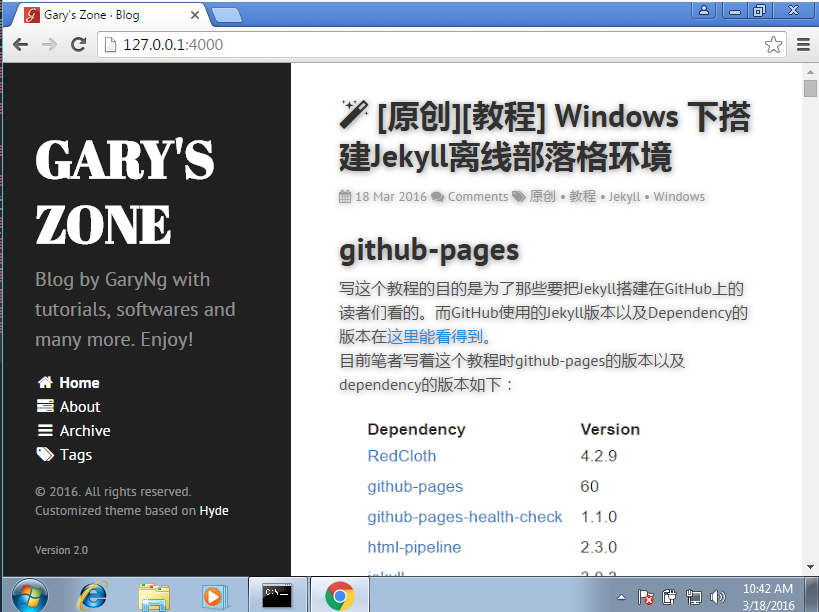Viewport: 819px width, 612px height.
Task: Select the Gary's Zone · Blog tab
Action: pos(107,15)
